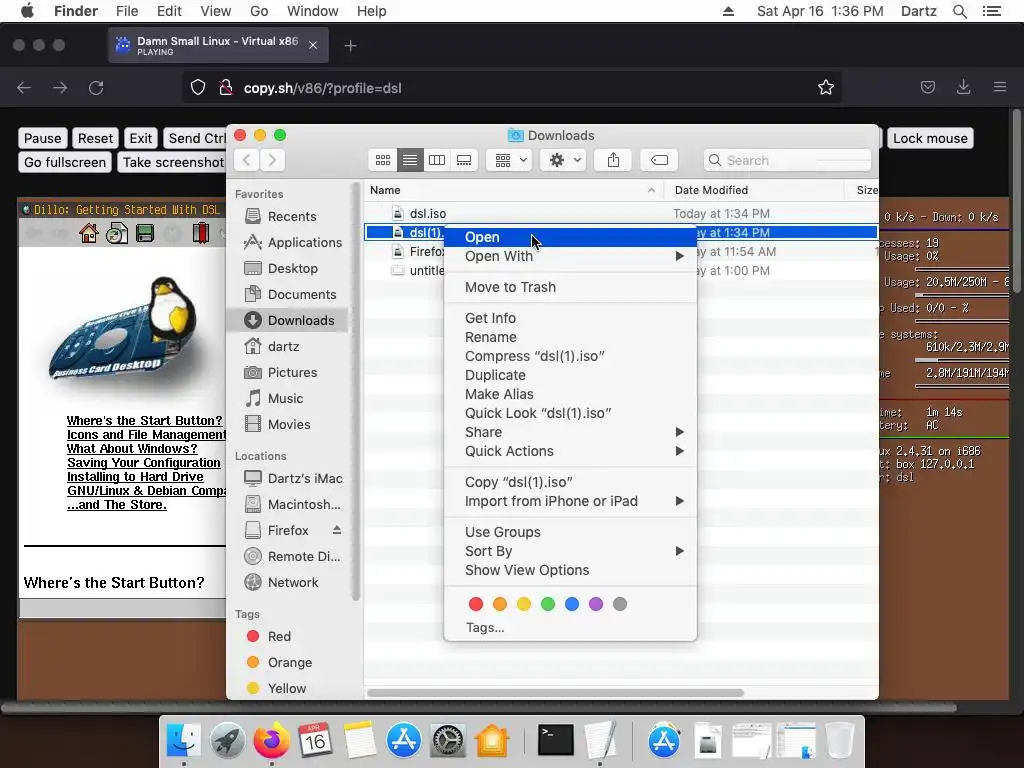The height and width of the screenshot is (768, 1024).
Task: Open Documents in Finder sidebar
Action: [291, 295]
